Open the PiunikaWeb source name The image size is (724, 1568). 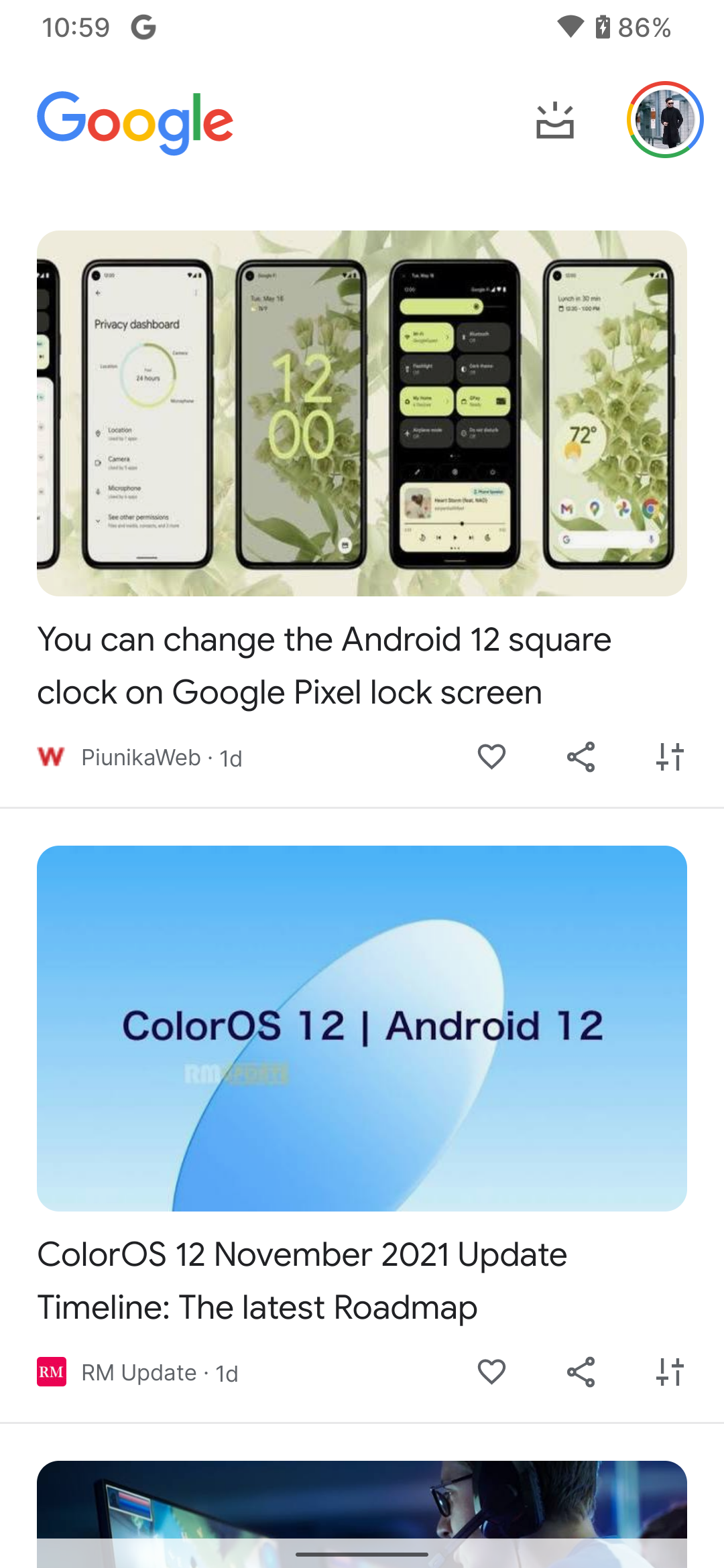coord(141,758)
